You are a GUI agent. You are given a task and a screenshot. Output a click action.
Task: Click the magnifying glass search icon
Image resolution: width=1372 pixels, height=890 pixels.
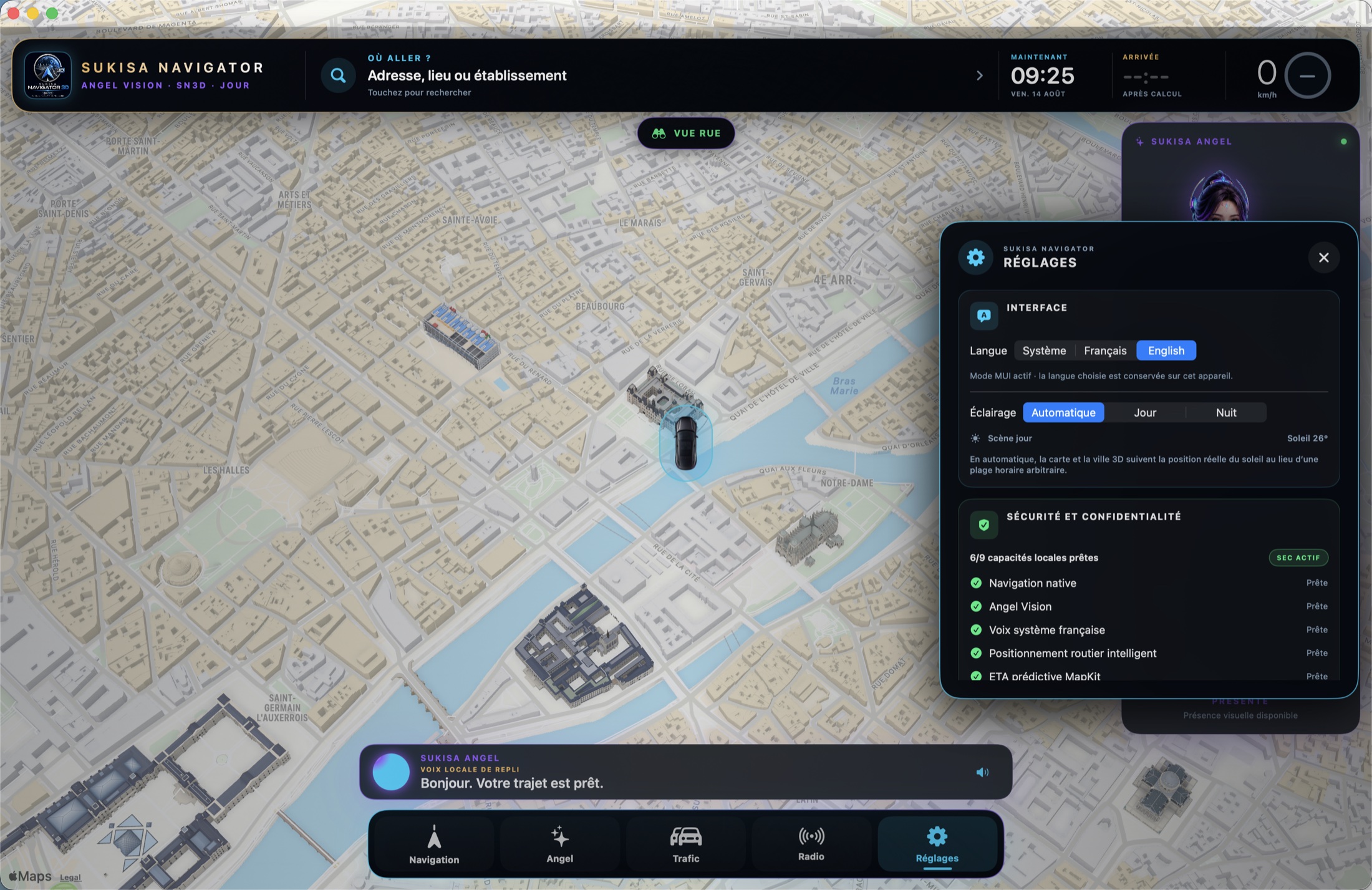pyautogui.click(x=338, y=75)
